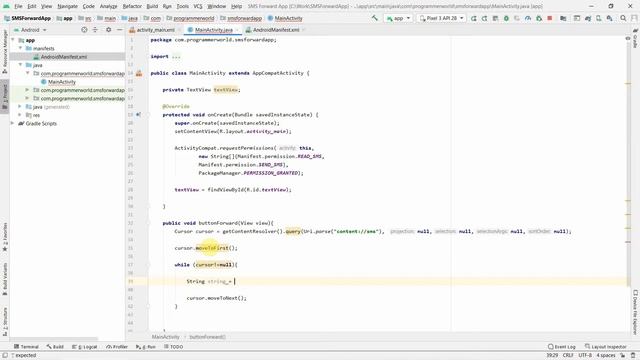The width and height of the screenshot is (640, 360).
Task: Click the scroll-from-source target icon in Project panel
Action: click(84, 30)
